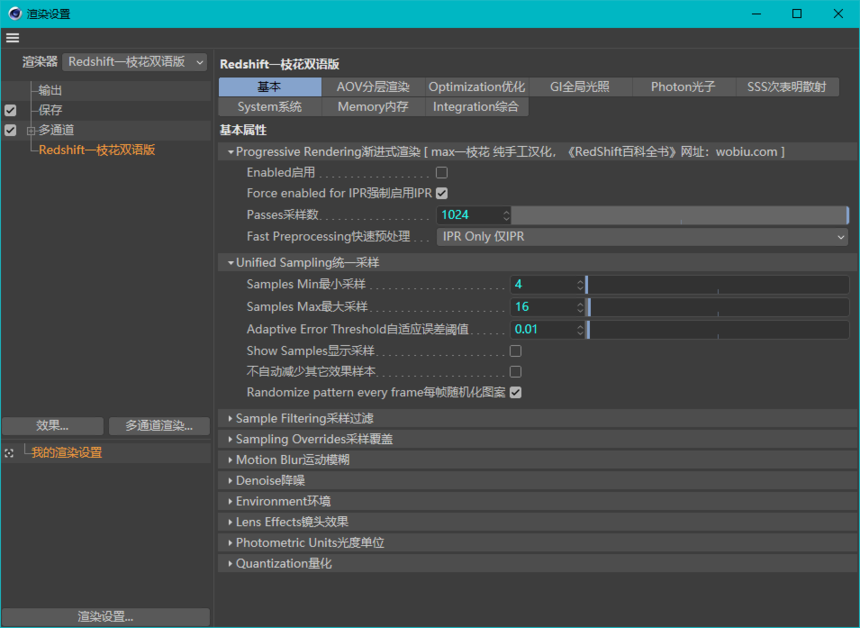Switch to SSS次表明散射 tab
Viewport: 860px width, 628px height.
[x=787, y=87]
